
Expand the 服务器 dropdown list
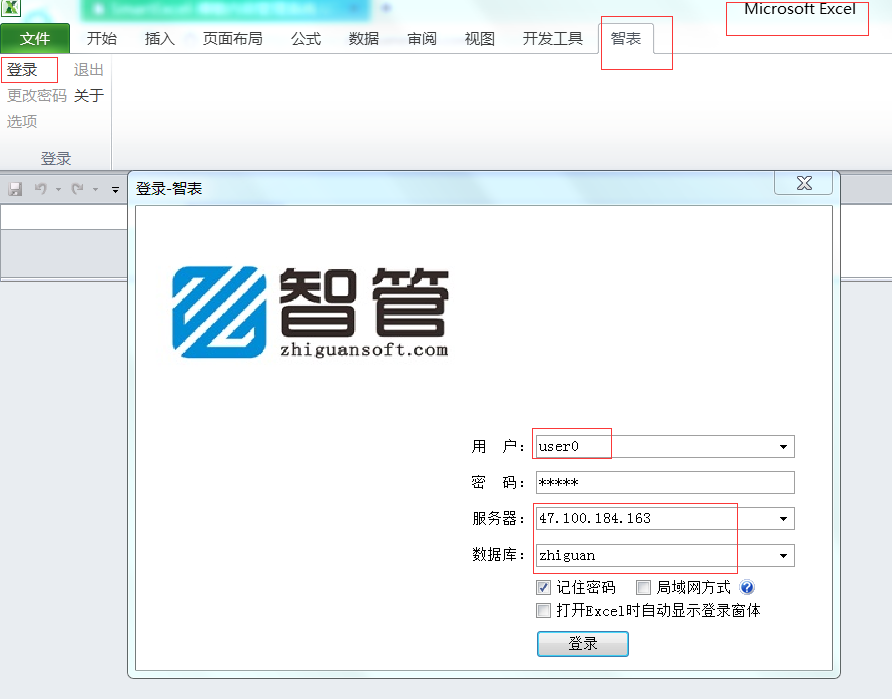[x=783, y=519]
